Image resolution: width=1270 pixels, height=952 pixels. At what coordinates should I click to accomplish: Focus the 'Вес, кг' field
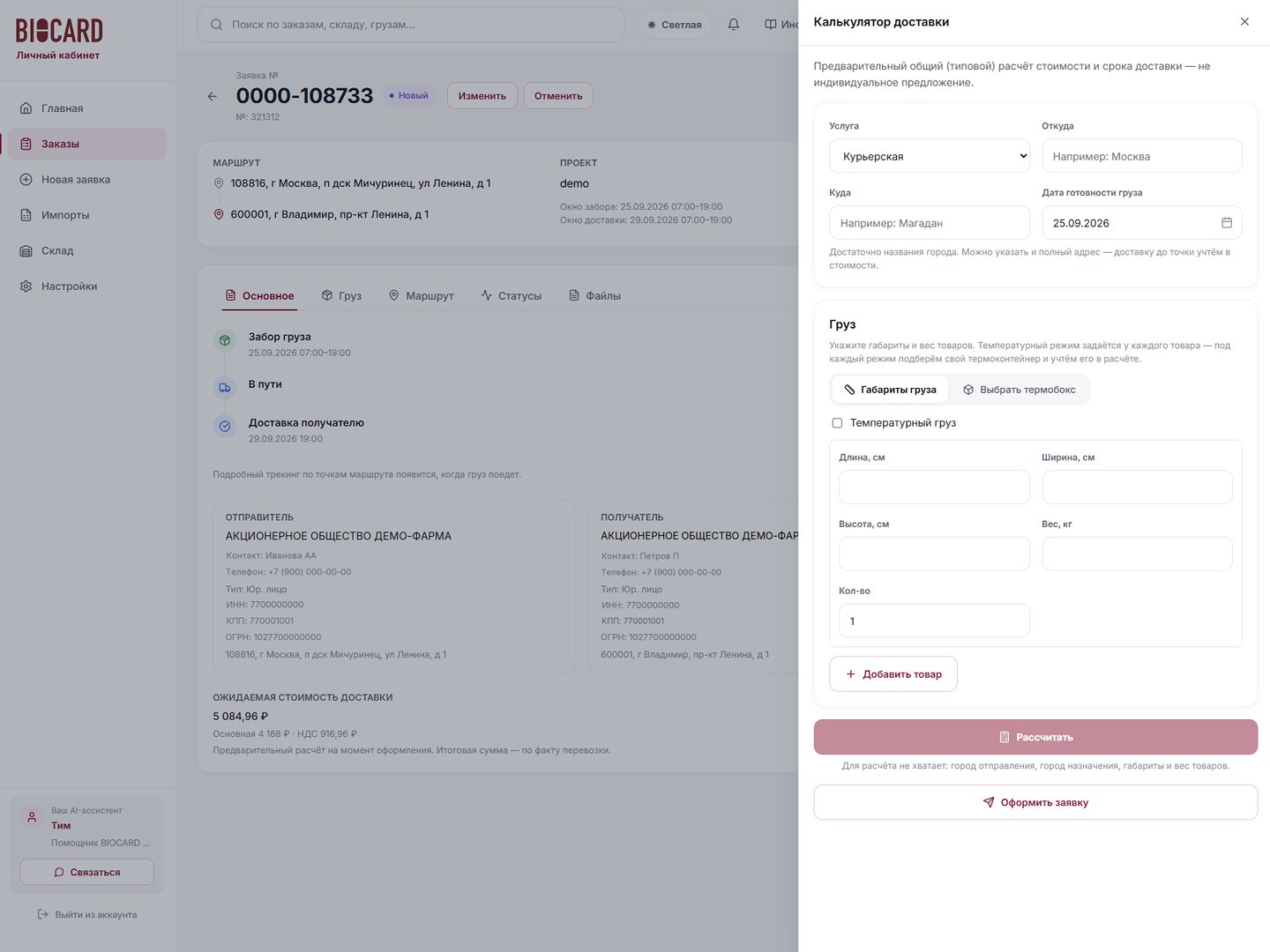(1138, 554)
